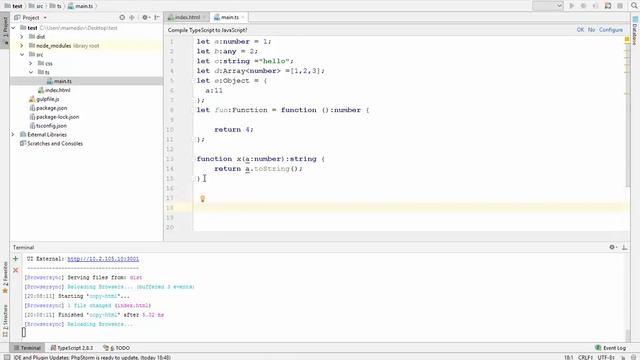The image size is (640, 360).
Task: Click the Debug bug icon in toolbar
Action: tap(583, 6)
